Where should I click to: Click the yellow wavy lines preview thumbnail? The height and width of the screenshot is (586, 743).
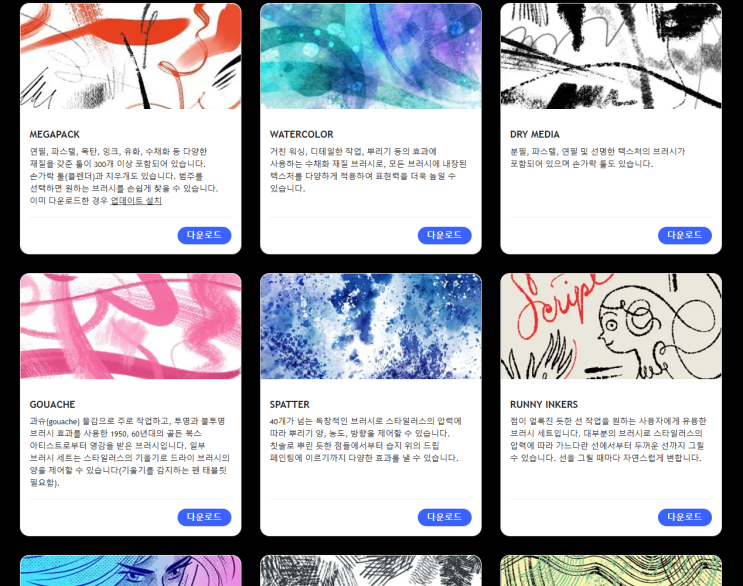click(x=611, y=571)
